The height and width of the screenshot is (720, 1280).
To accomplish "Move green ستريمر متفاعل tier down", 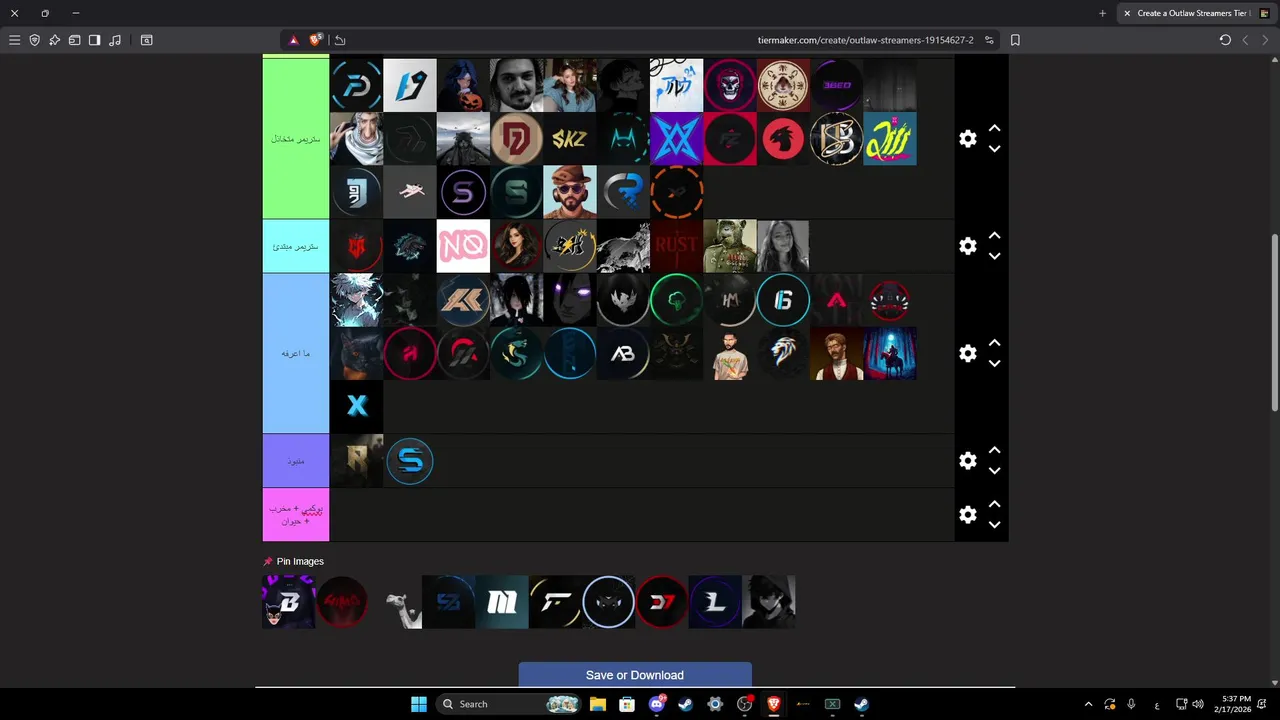I will (994, 149).
